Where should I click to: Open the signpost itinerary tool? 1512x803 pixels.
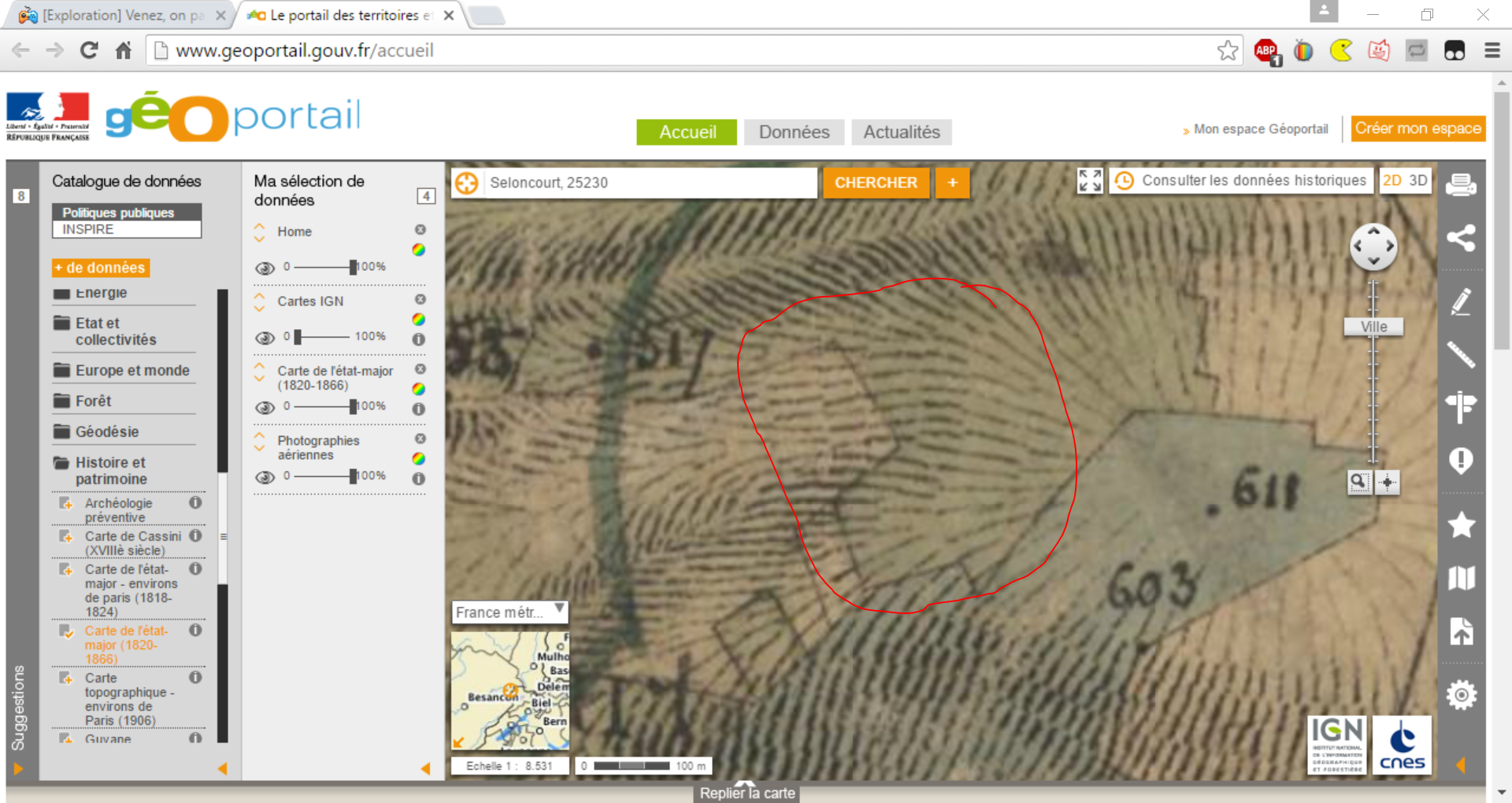(1461, 407)
